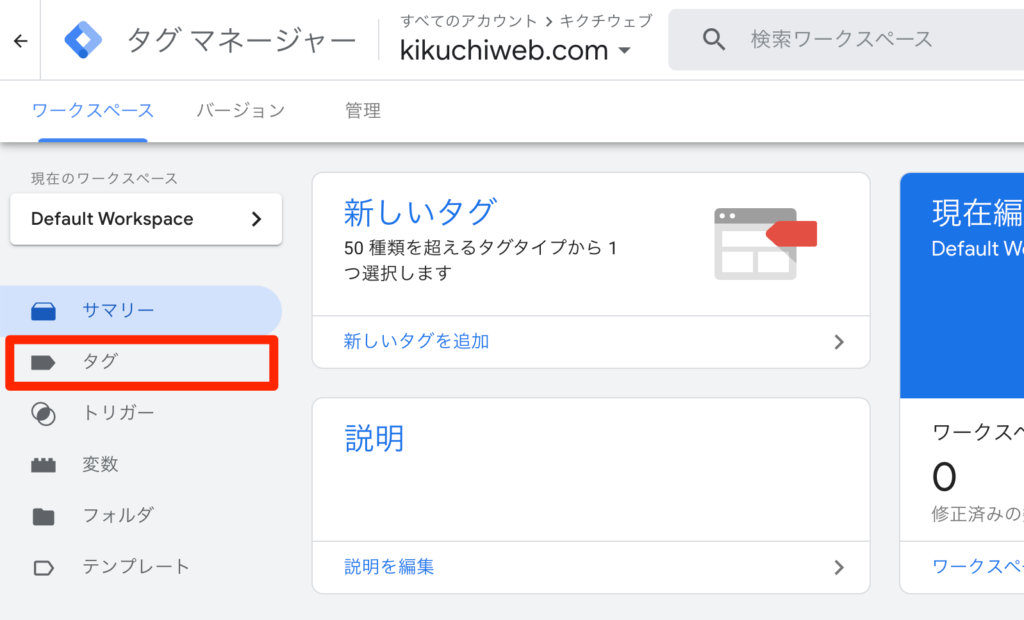Click the 新しいタグを追加 link
The width and height of the screenshot is (1024, 620).
tap(417, 342)
